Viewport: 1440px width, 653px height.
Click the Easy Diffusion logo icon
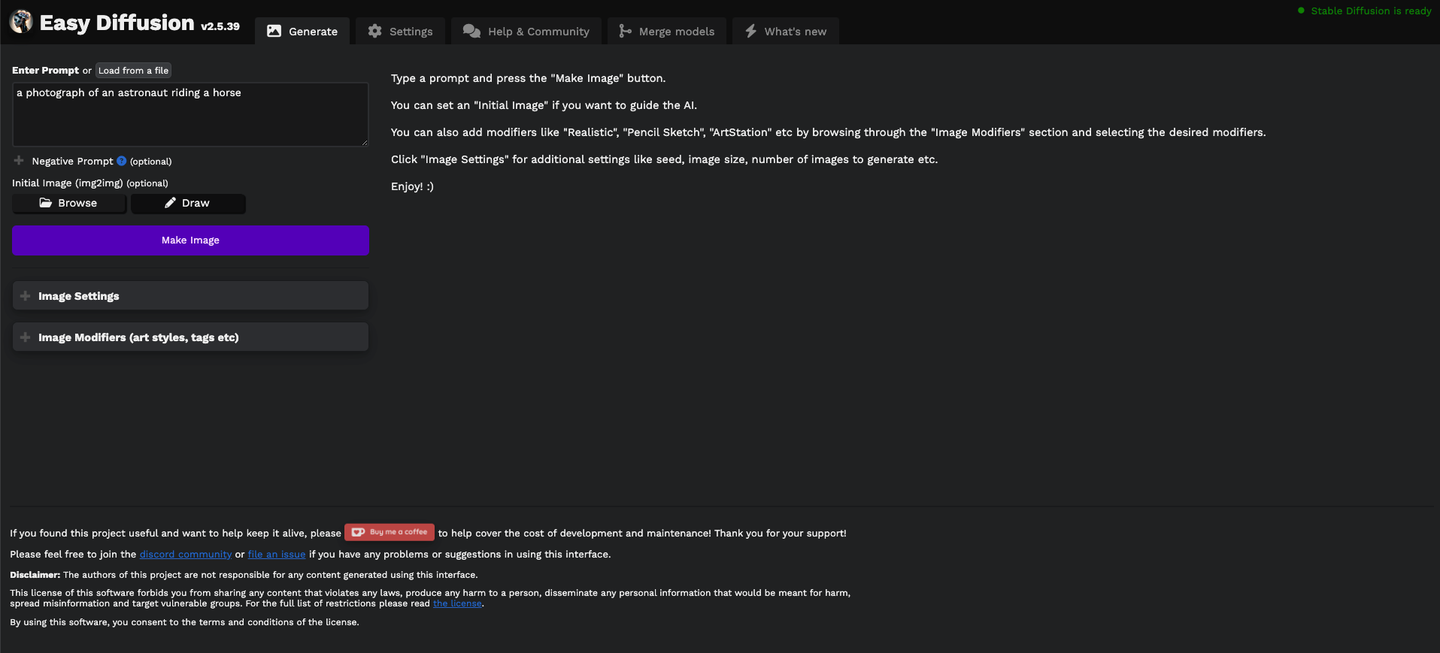[21, 22]
